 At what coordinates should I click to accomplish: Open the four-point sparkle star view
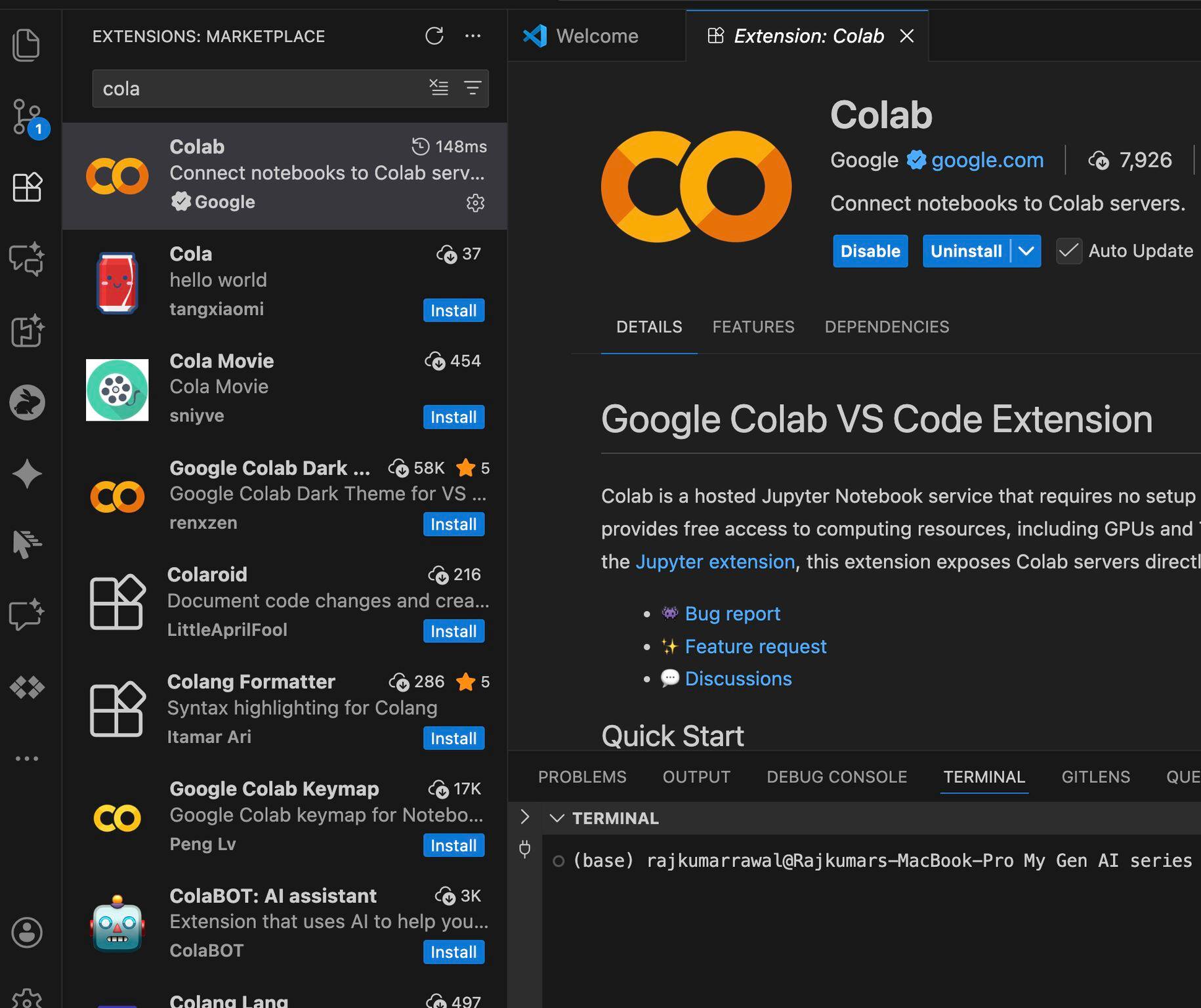(27, 474)
